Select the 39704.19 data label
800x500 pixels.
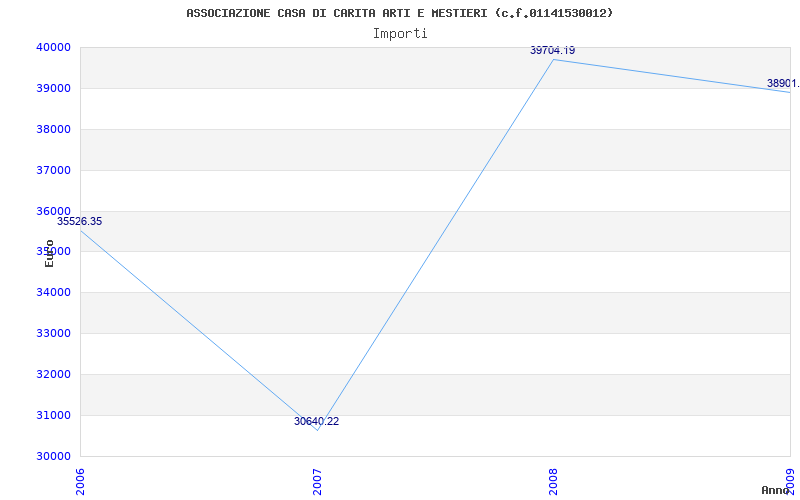click(x=553, y=51)
